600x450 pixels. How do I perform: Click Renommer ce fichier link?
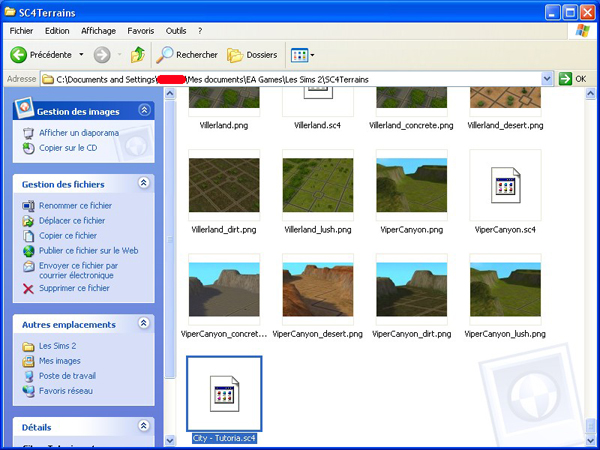coord(75,205)
